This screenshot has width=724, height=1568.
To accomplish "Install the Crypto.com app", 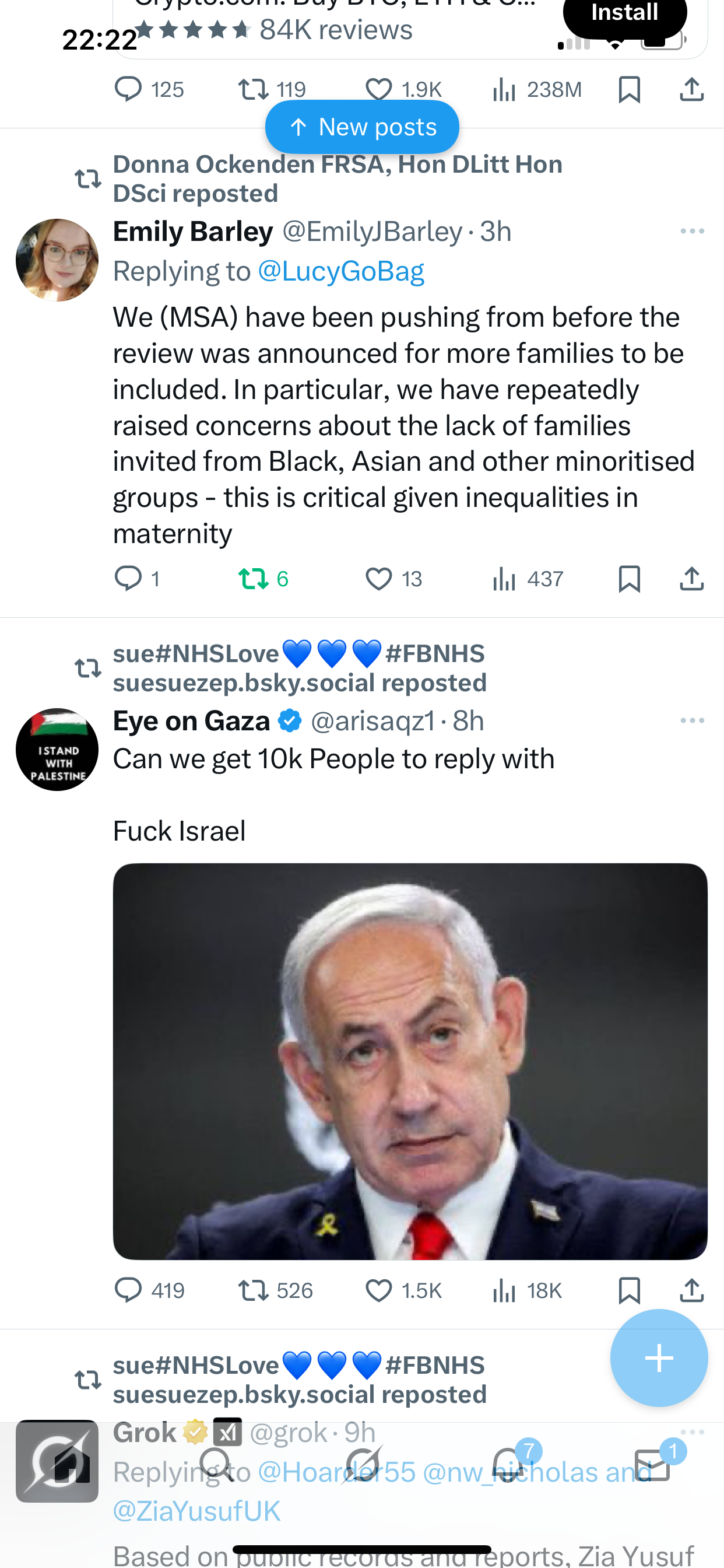I will click(624, 13).
